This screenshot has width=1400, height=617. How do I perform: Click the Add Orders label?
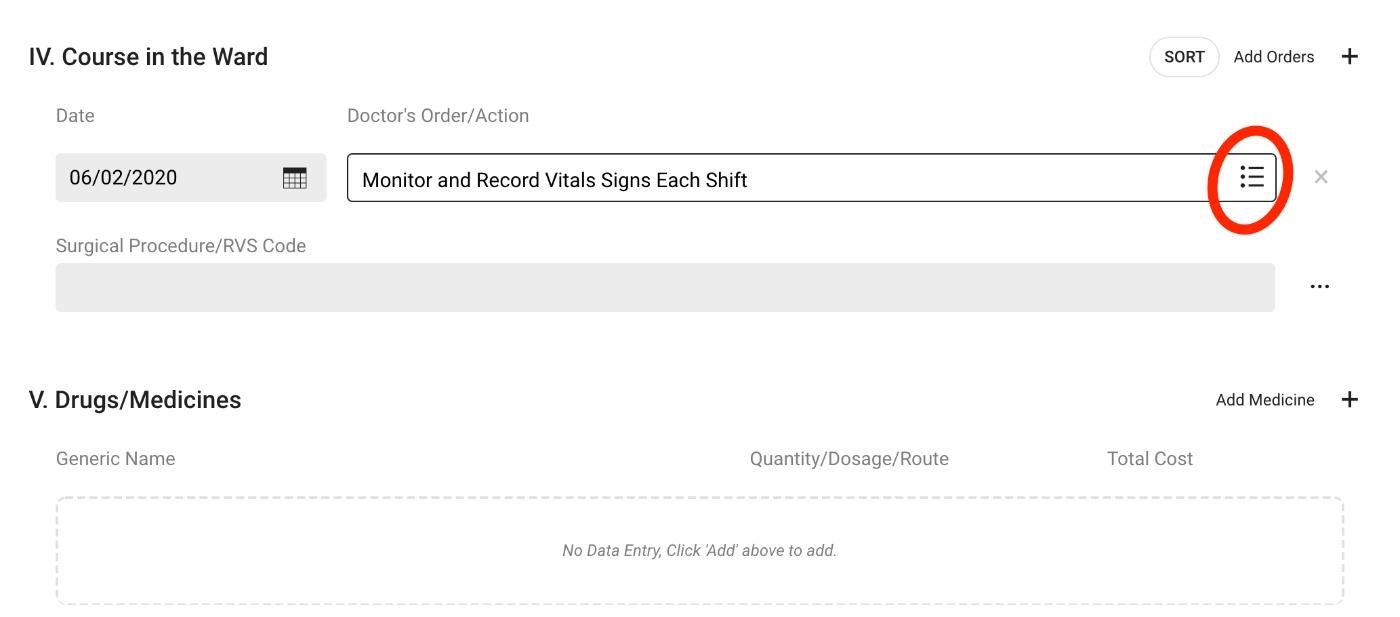(1274, 57)
